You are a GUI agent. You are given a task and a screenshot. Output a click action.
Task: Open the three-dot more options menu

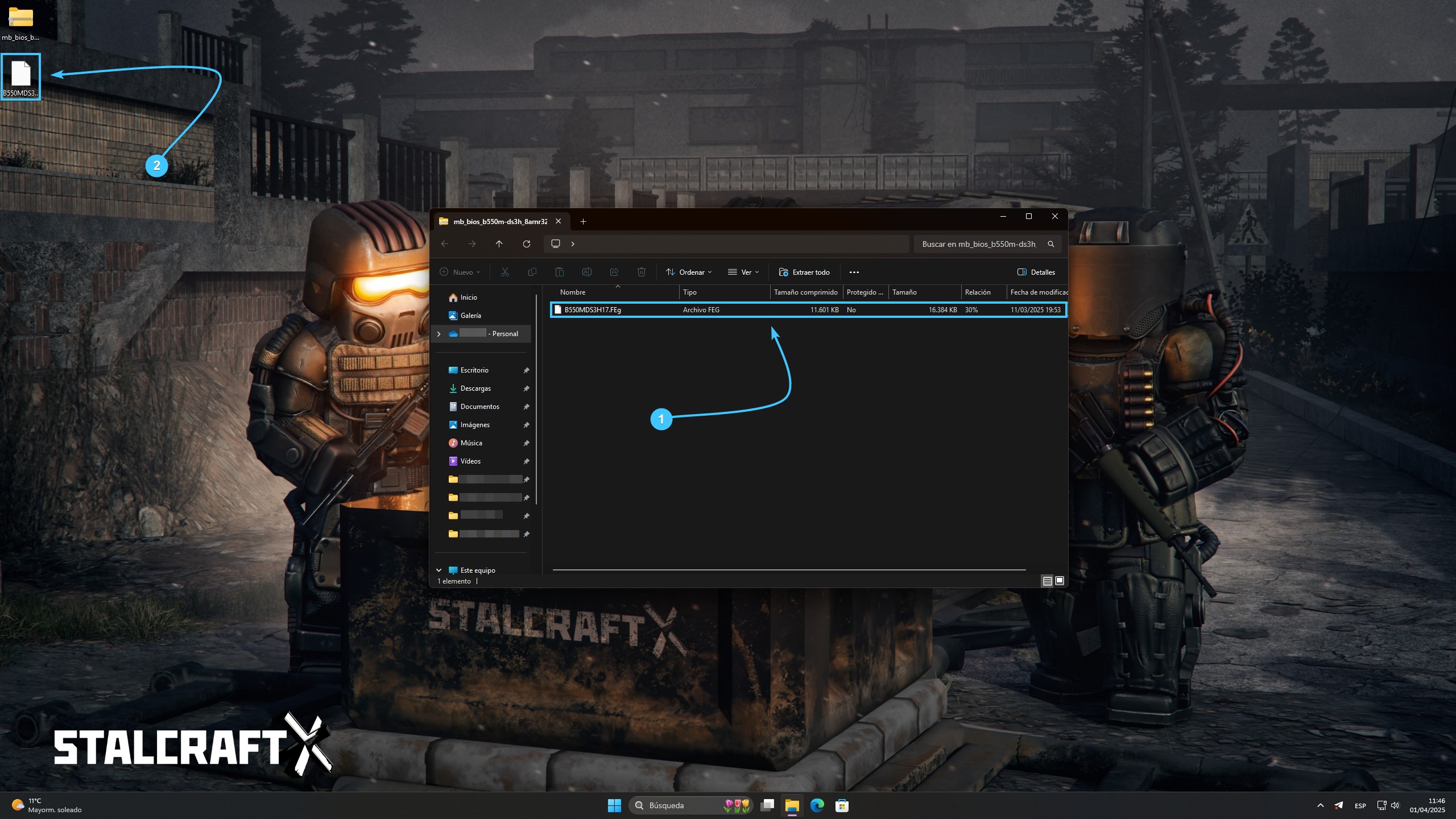854,272
